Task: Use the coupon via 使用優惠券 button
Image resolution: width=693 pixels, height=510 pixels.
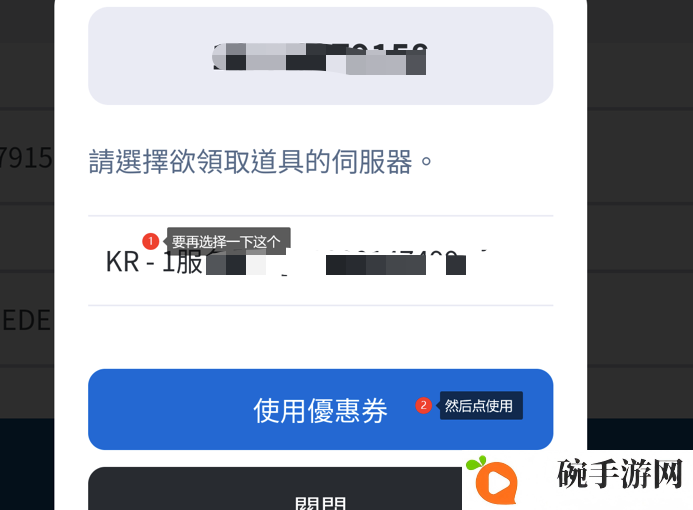Action: point(320,409)
